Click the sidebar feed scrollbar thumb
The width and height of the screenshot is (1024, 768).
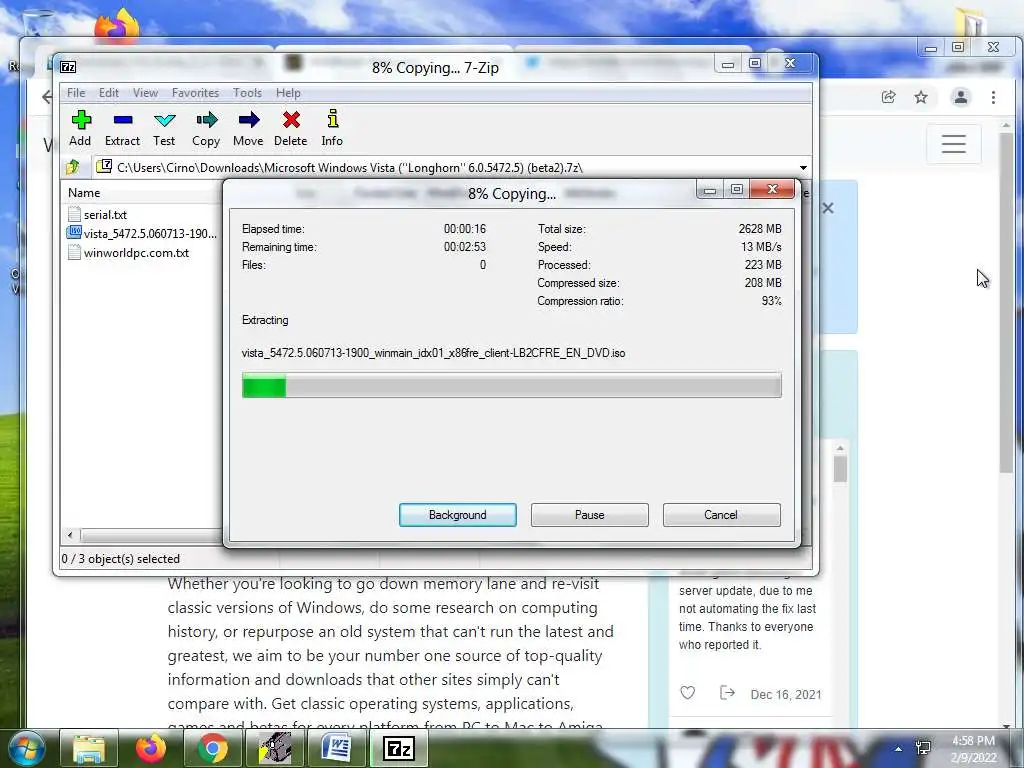840,469
